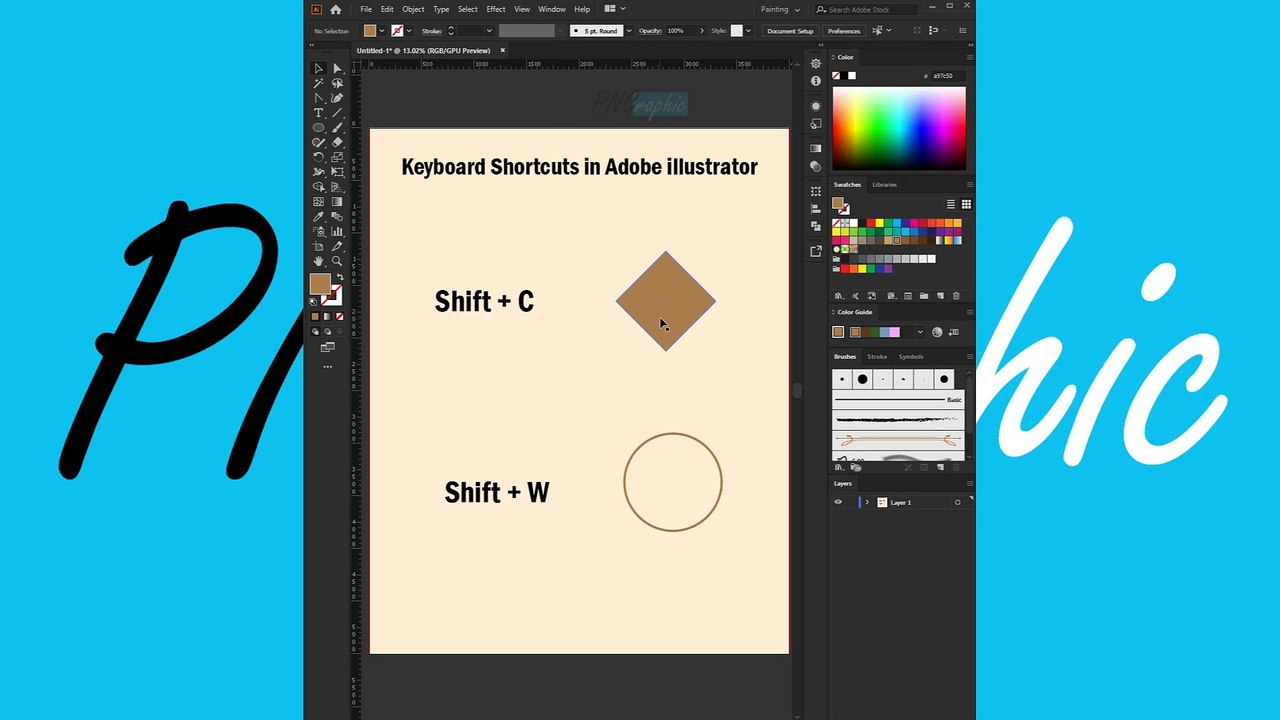Delete swatch with the Swatches trash icon

pyautogui.click(x=956, y=296)
